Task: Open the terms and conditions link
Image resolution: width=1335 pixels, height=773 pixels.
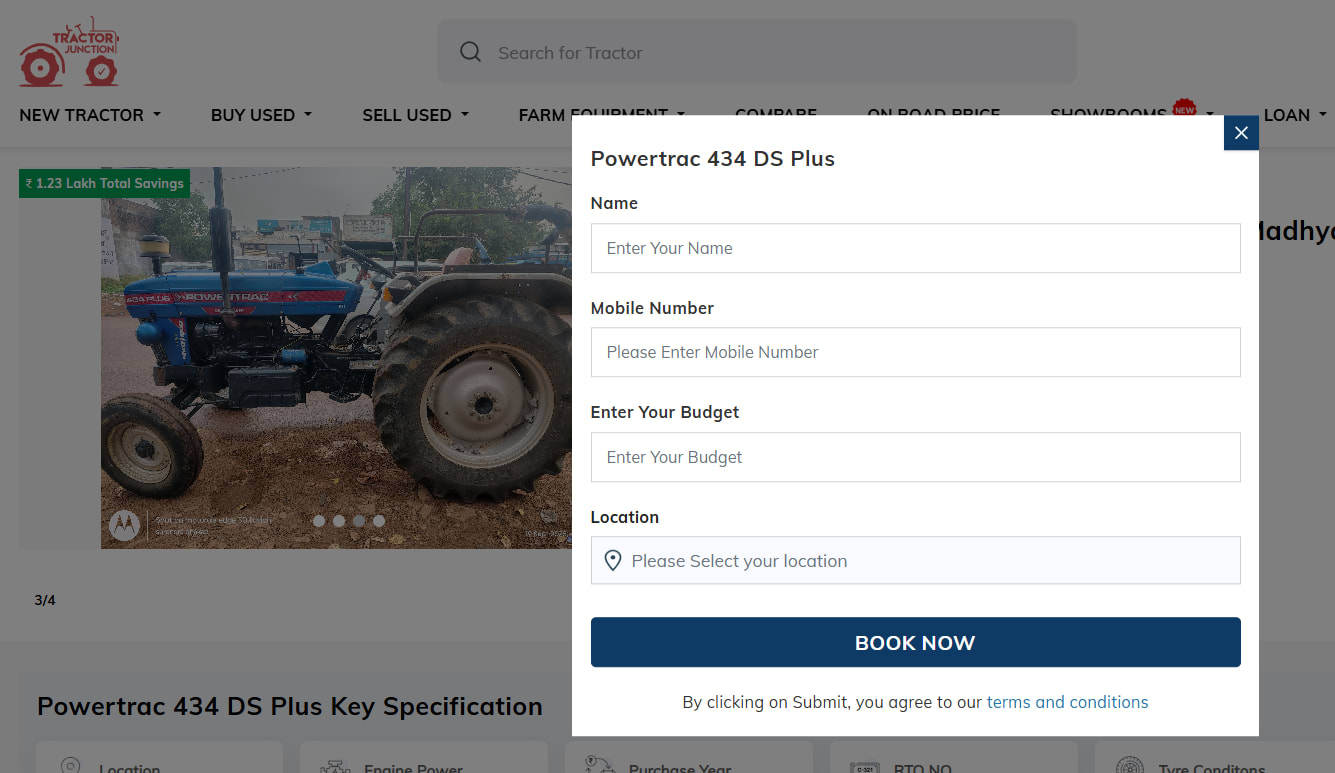Action: click(x=1067, y=702)
